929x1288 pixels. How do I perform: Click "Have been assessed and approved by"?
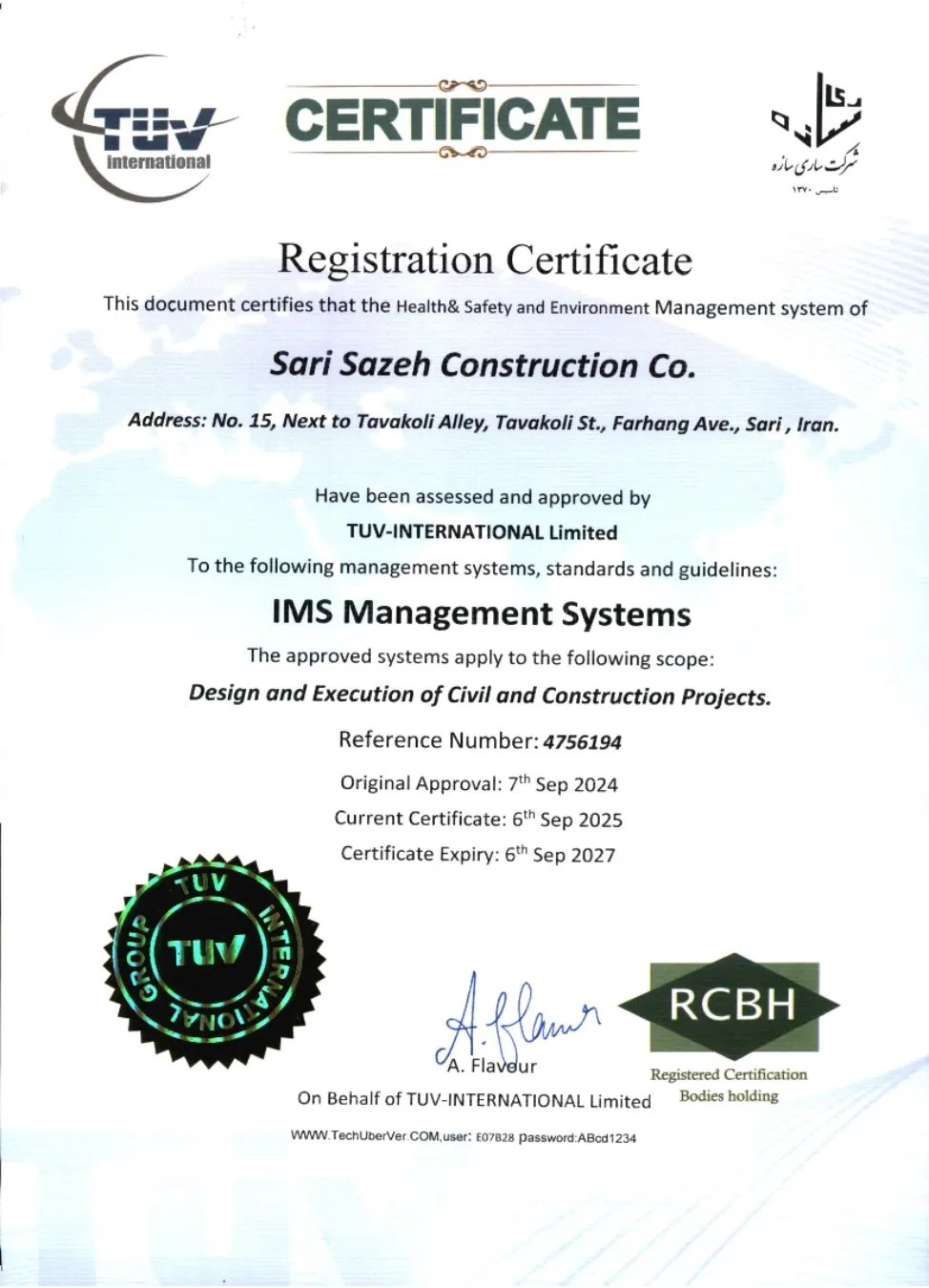pos(483,497)
